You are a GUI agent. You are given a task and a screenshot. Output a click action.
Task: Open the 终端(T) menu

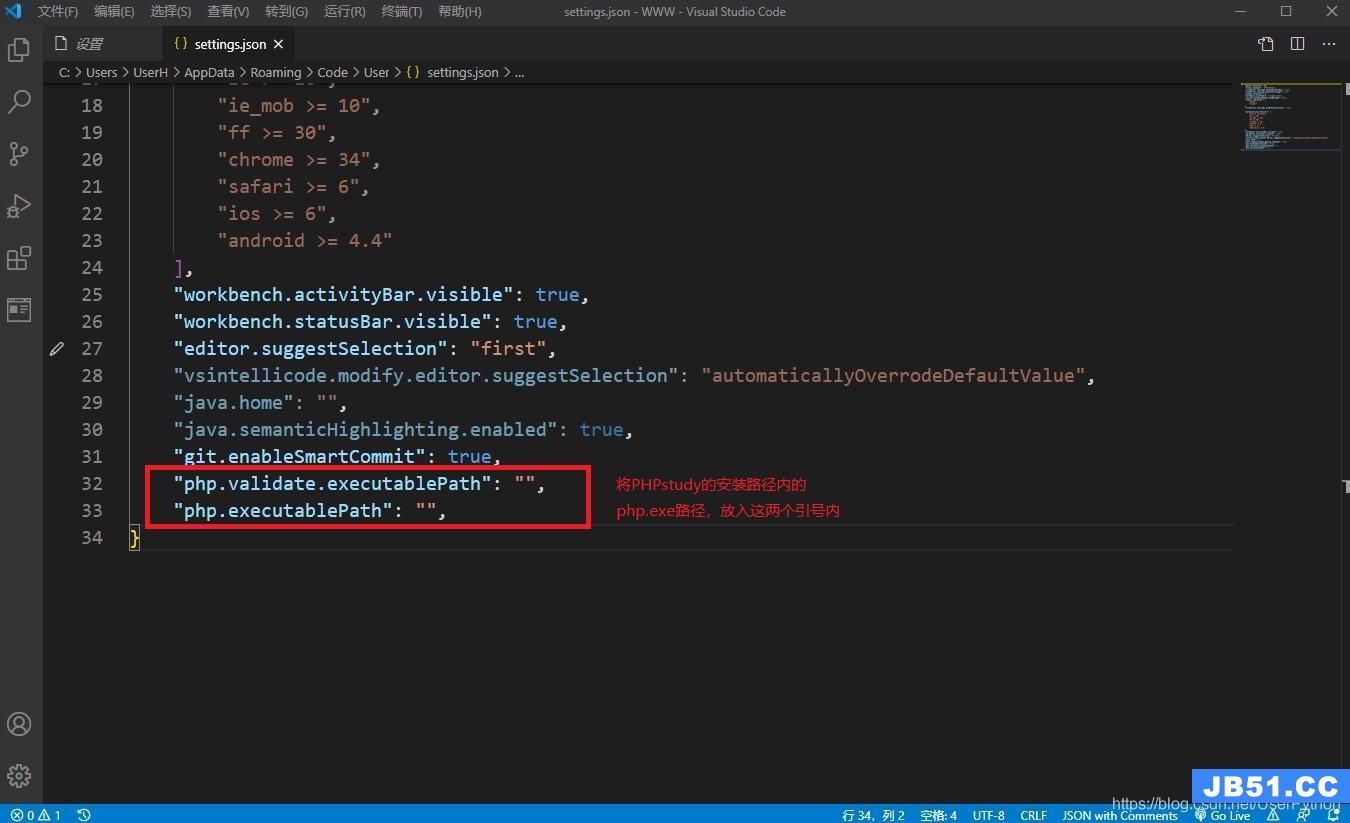click(402, 12)
